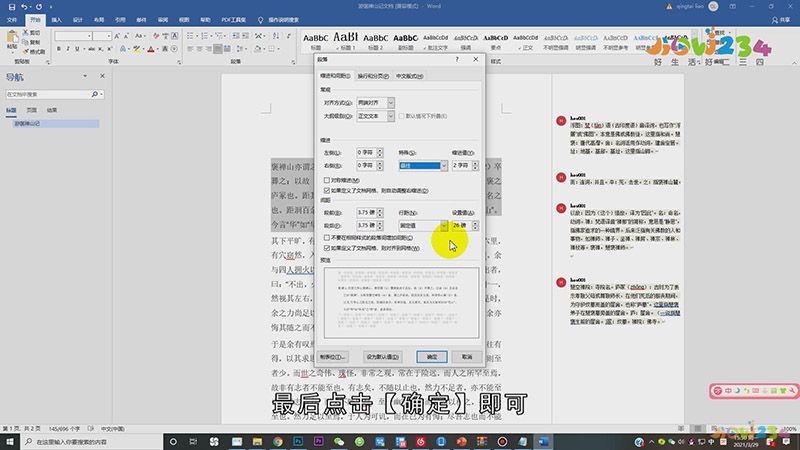The width and height of the screenshot is (800, 450).
Task: Adjust right indent spinner
Action: point(380,165)
